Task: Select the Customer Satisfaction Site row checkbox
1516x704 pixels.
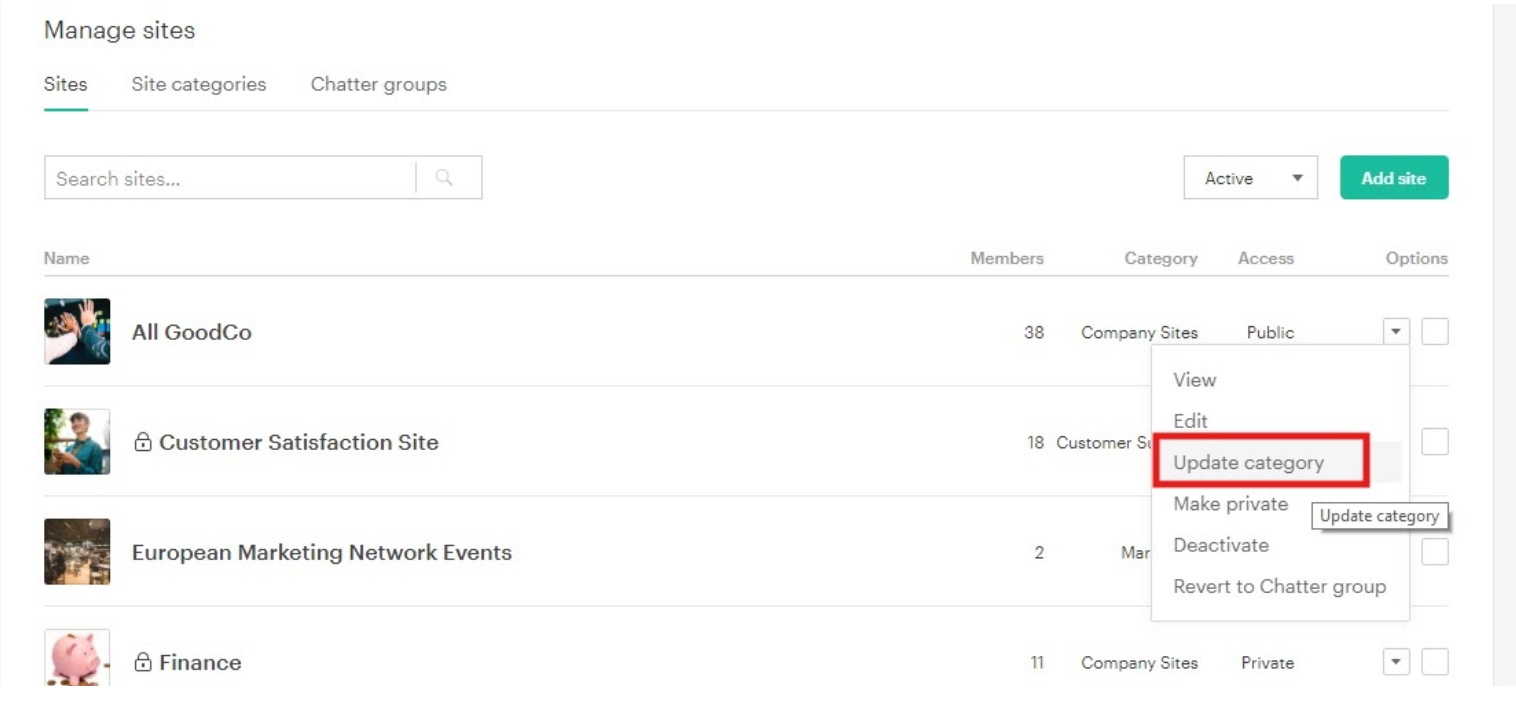Action: [x=1435, y=441]
